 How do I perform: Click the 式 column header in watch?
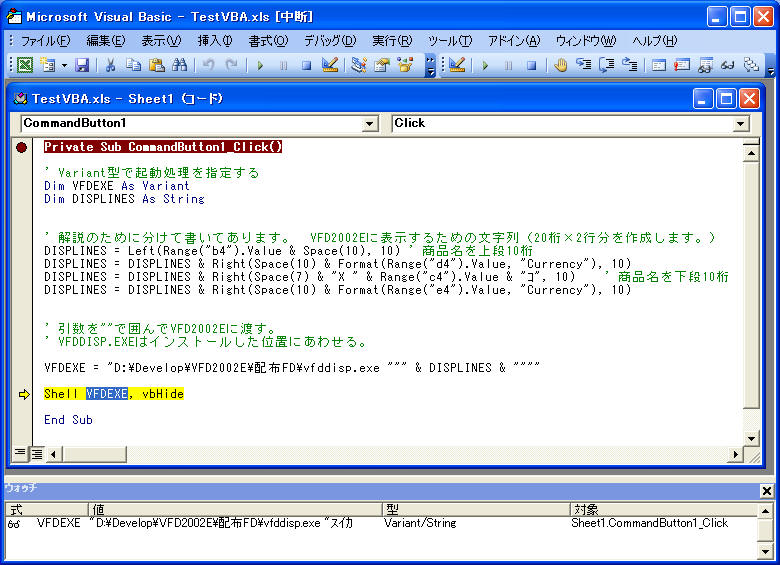tap(47, 509)
